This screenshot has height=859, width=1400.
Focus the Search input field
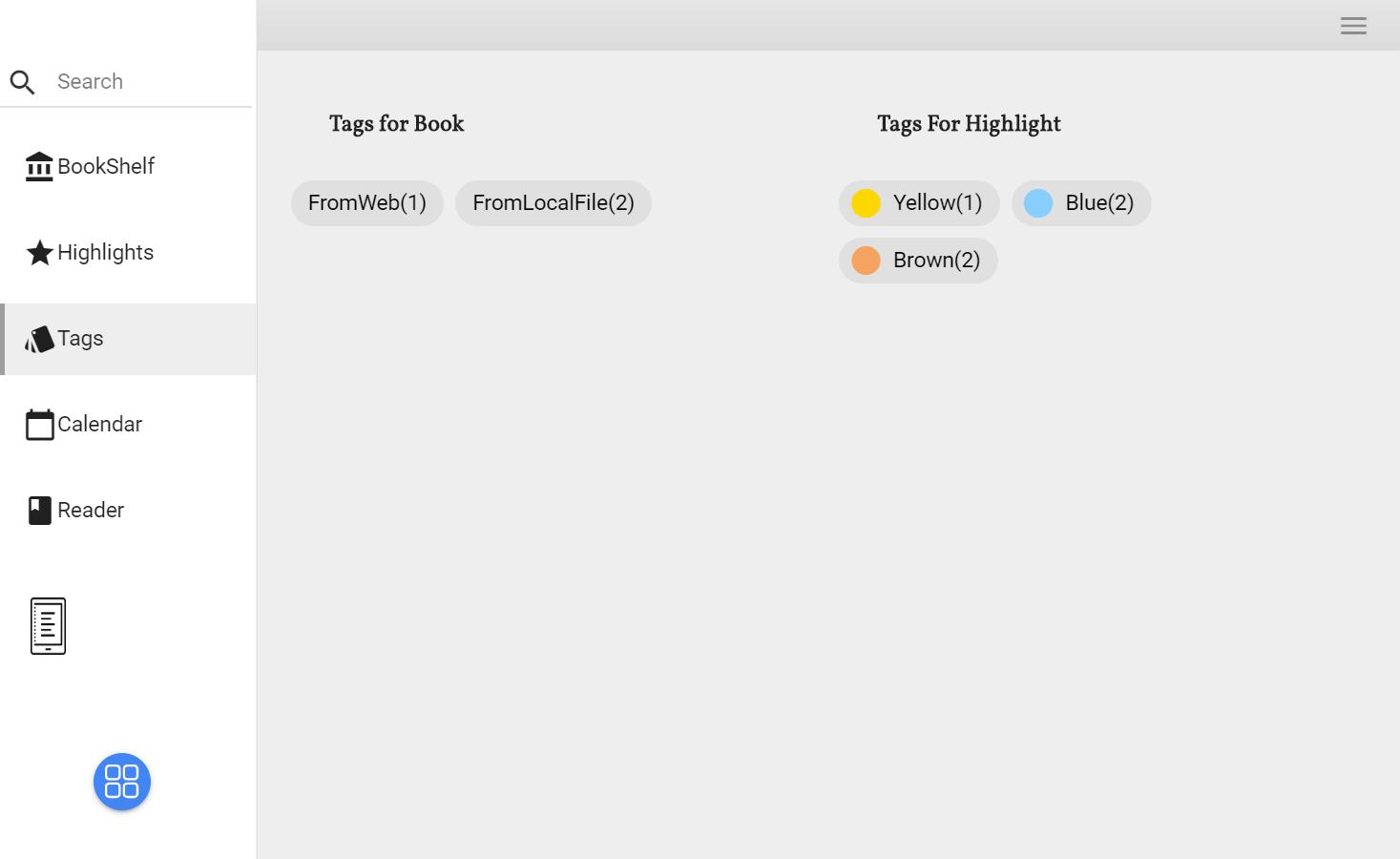point(148,82)
